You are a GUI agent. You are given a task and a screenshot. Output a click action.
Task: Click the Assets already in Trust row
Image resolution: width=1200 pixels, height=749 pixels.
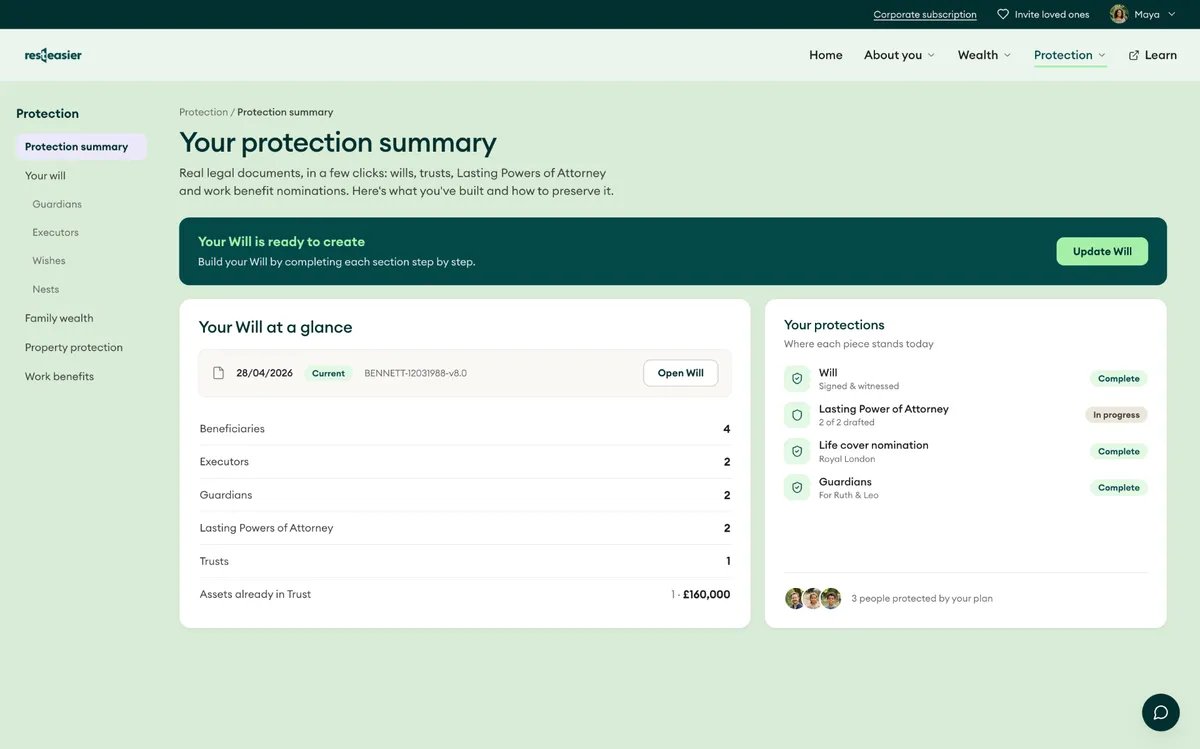pos(465,594)
